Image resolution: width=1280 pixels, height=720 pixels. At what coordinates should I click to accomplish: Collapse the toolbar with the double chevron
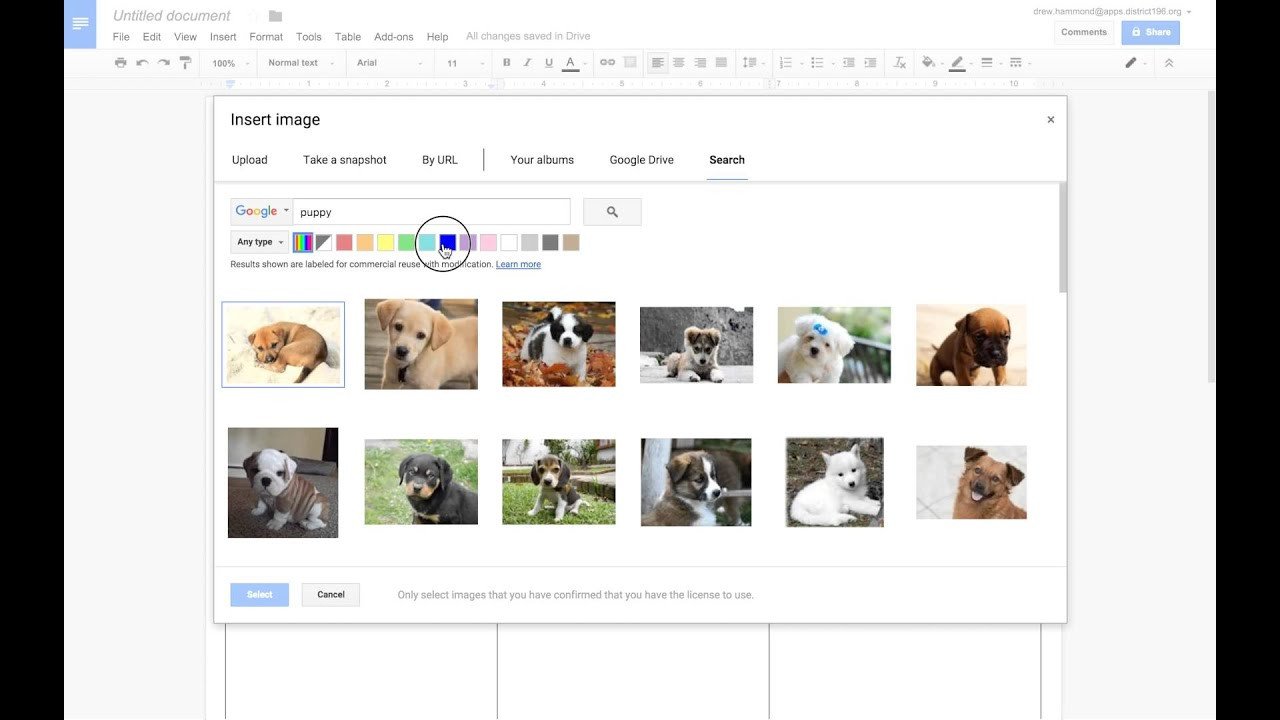[1168, 63]
